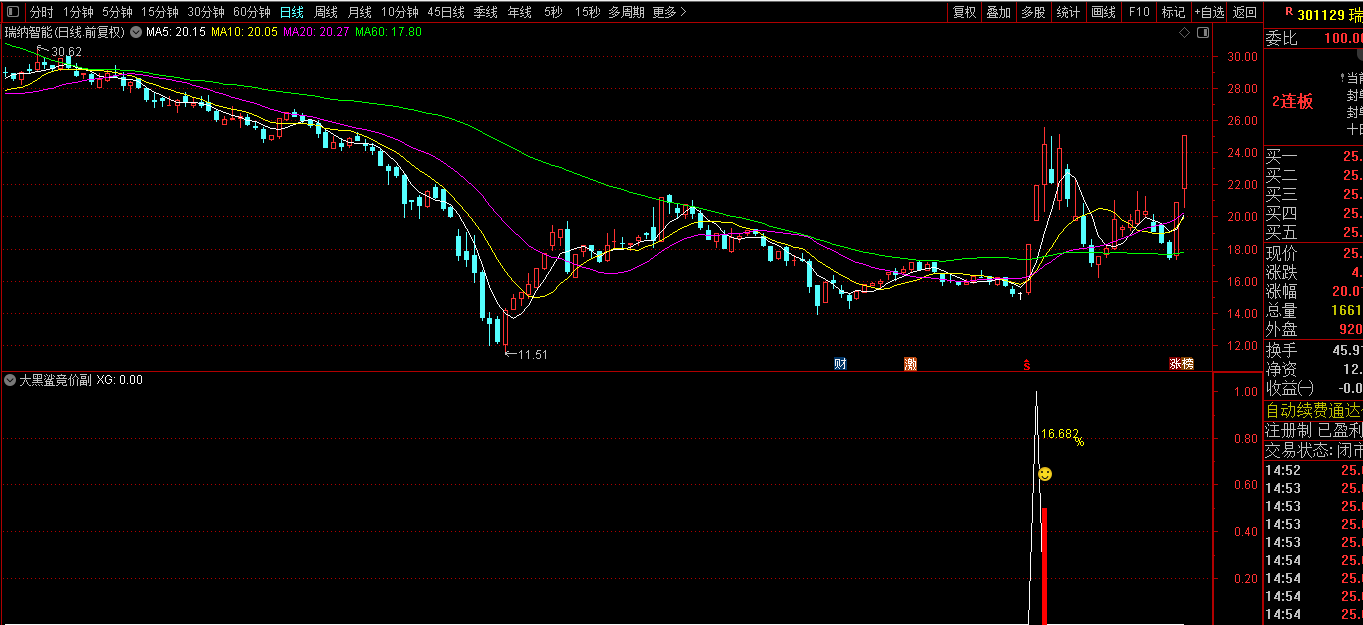This screenshot has height=625, width=1363.
Task: Click the diamond icon above the chart
Action: (1185, 32)
